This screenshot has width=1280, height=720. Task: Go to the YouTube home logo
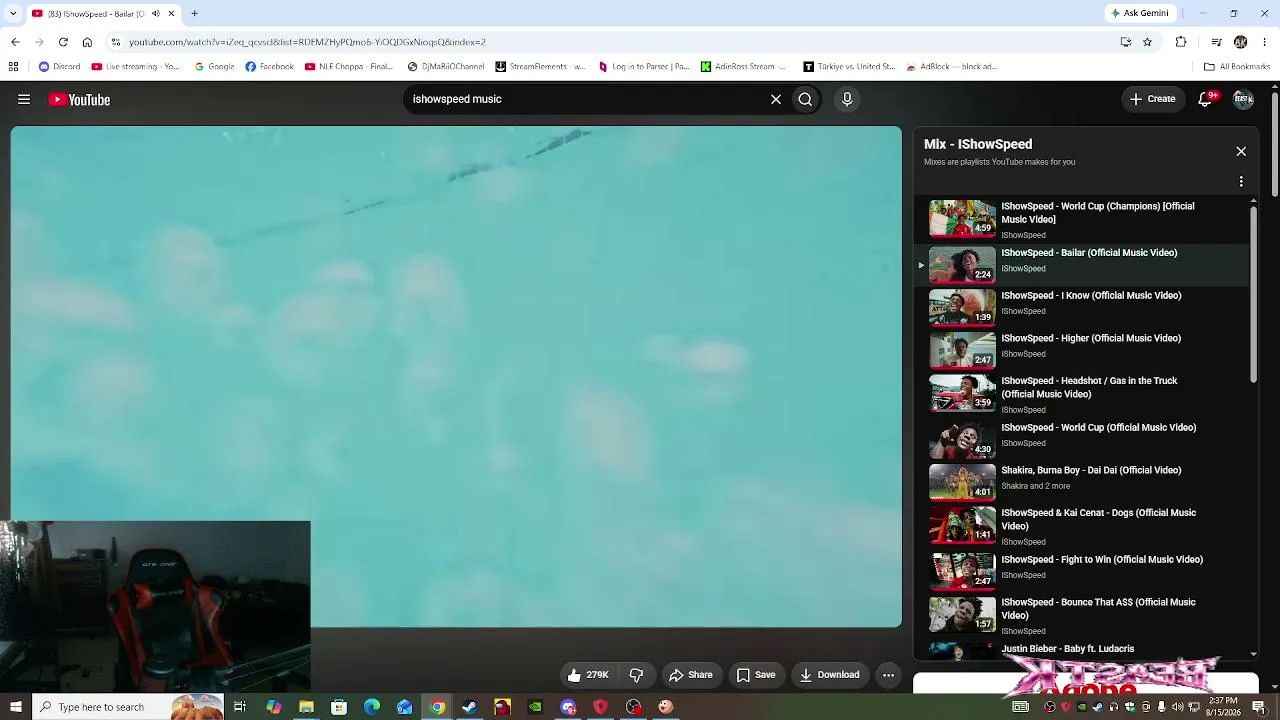click(x=79, y=99)
